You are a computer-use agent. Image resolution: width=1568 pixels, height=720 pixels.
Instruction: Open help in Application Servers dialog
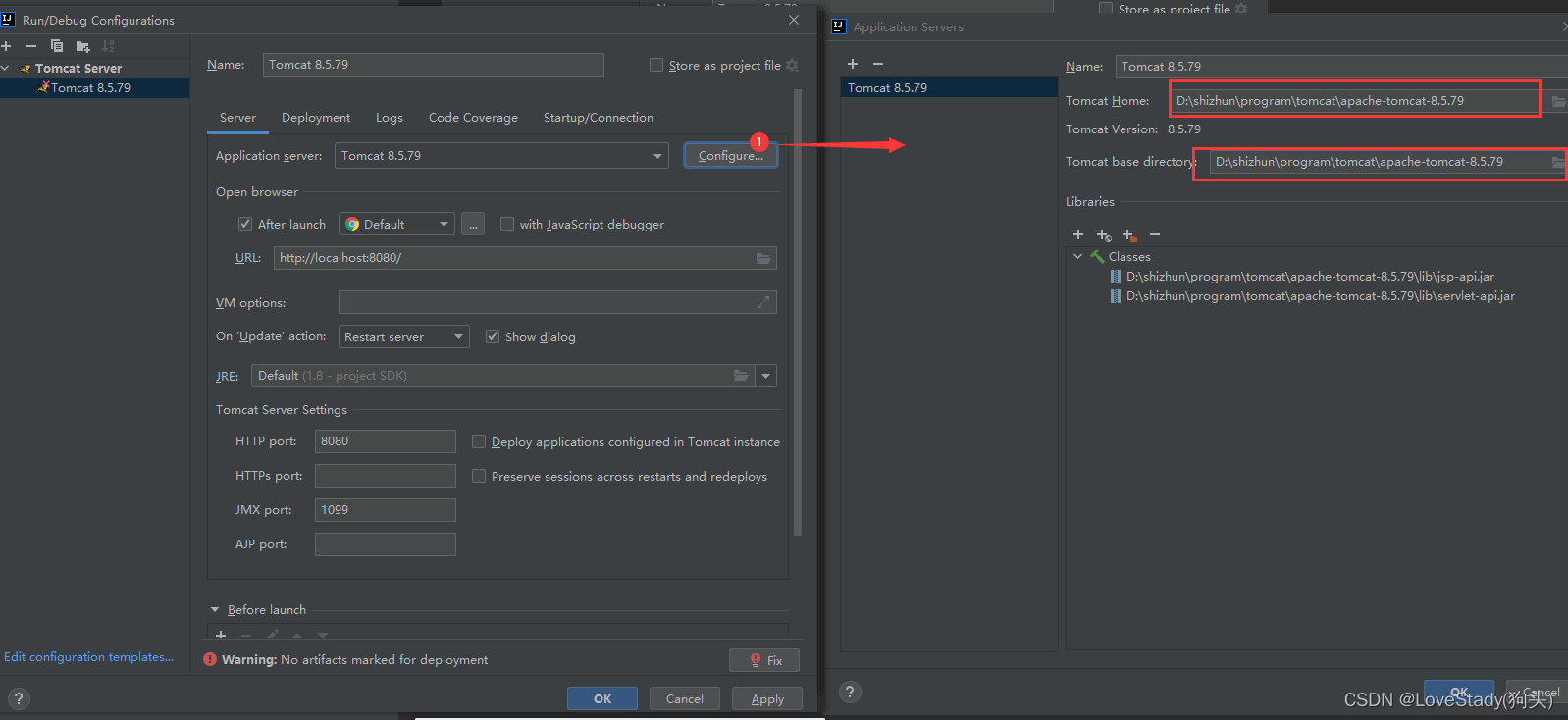pyautogui.click(x=851, y=692)
